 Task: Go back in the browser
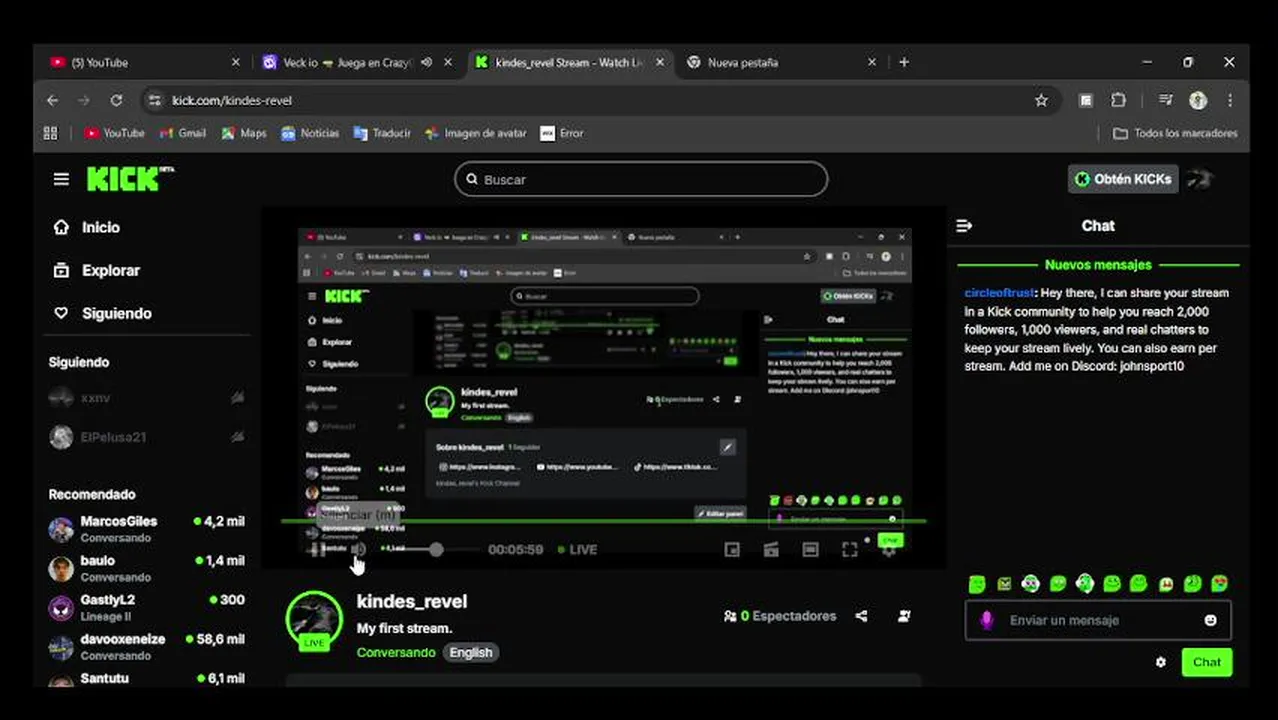(53, 100)
